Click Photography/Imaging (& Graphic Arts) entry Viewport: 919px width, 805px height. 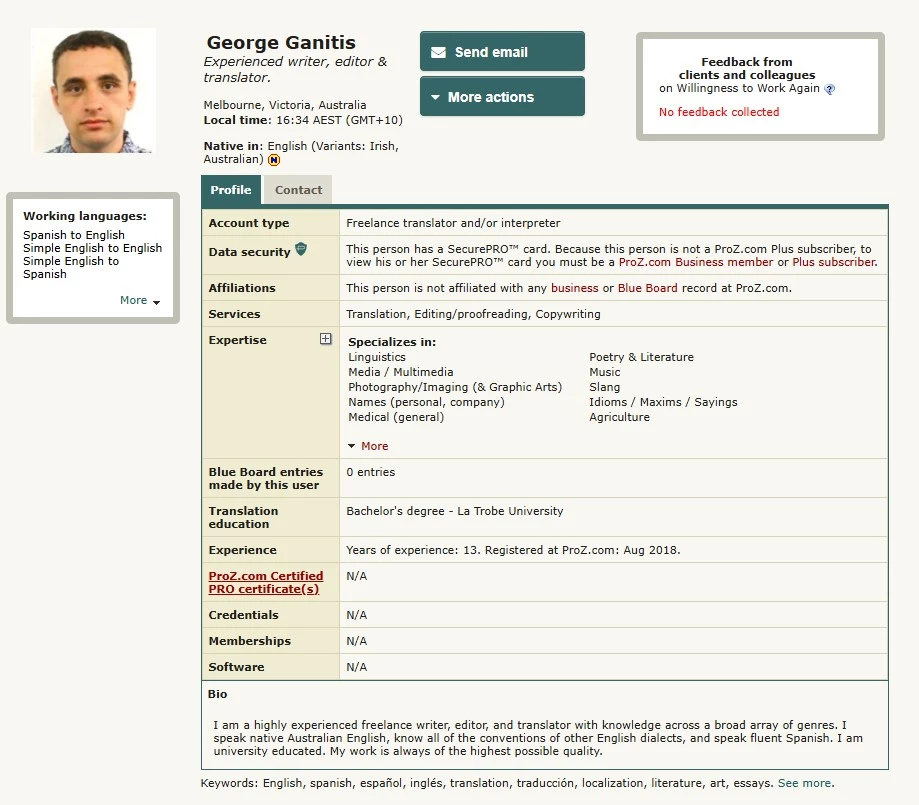pyautogui.click(x=455, y=388)
